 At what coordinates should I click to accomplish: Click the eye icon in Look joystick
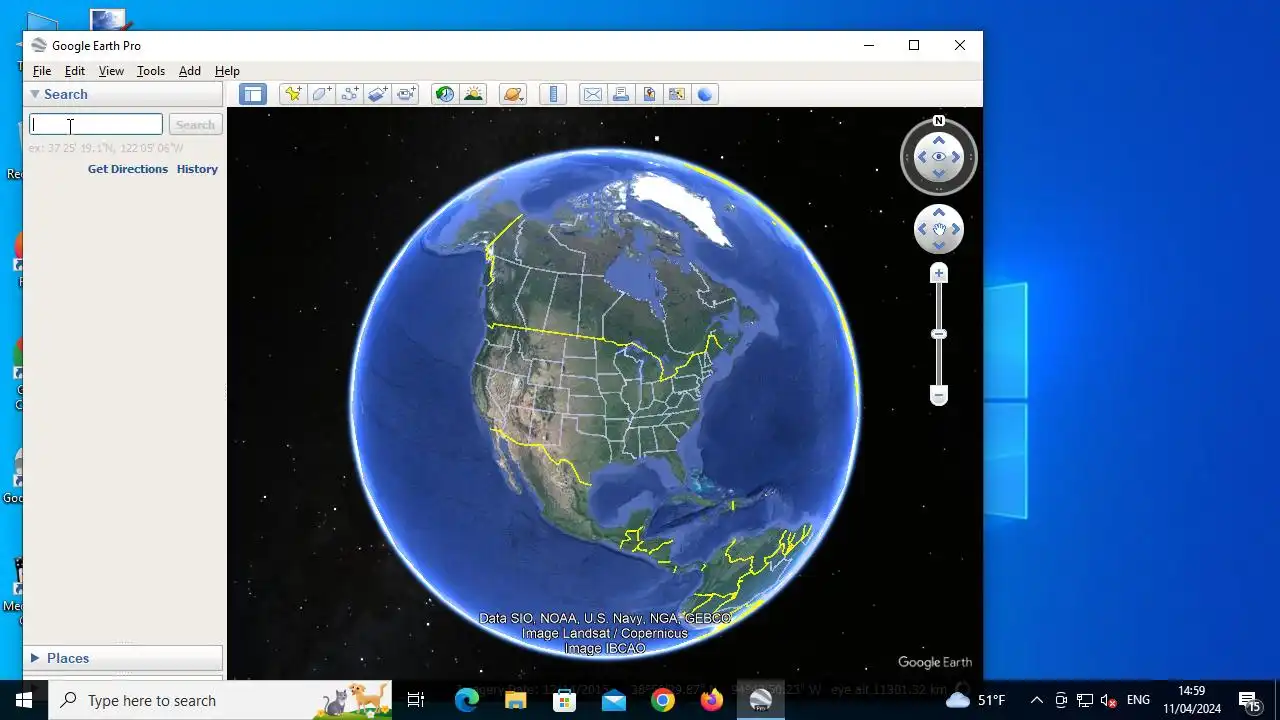939,157
